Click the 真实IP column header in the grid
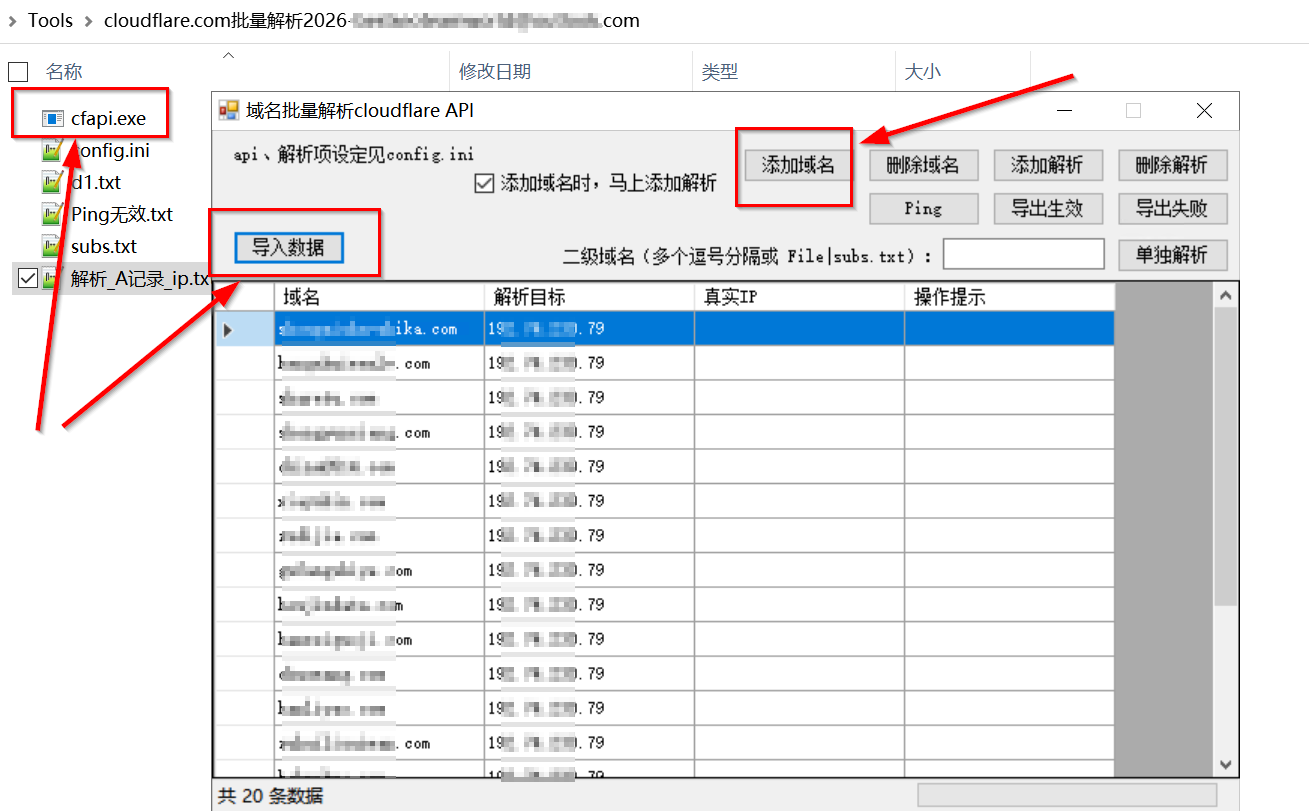The width and height of the screenshot is (1309, 811). click(799, 297)
